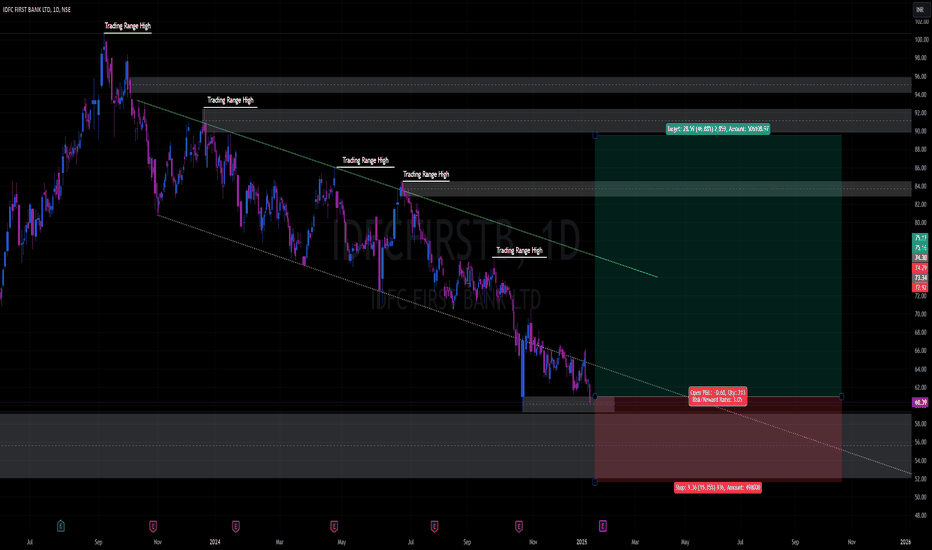Open the earnings marker before Nov 2024

[519, 526]
